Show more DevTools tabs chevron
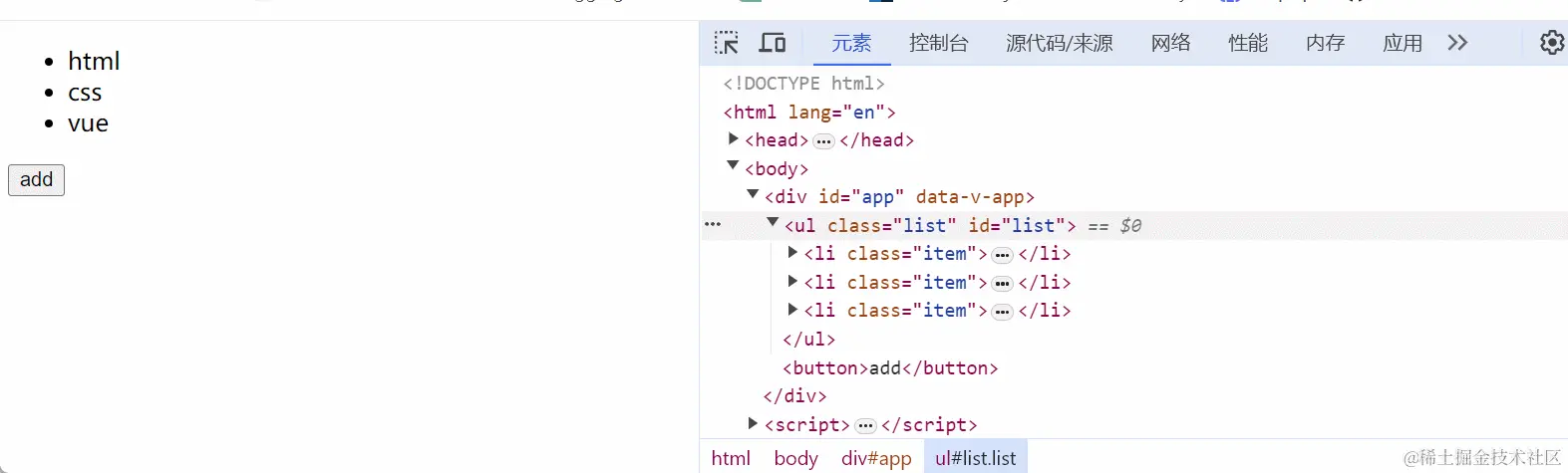Viewport: 1568px width, 473px height. (x=1457, y=43)
